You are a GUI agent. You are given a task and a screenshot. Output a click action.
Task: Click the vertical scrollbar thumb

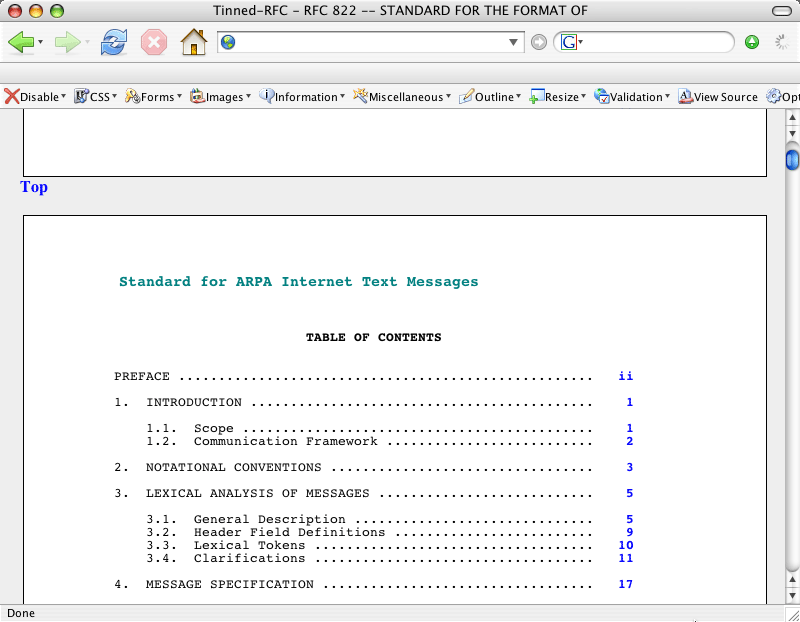792,159
